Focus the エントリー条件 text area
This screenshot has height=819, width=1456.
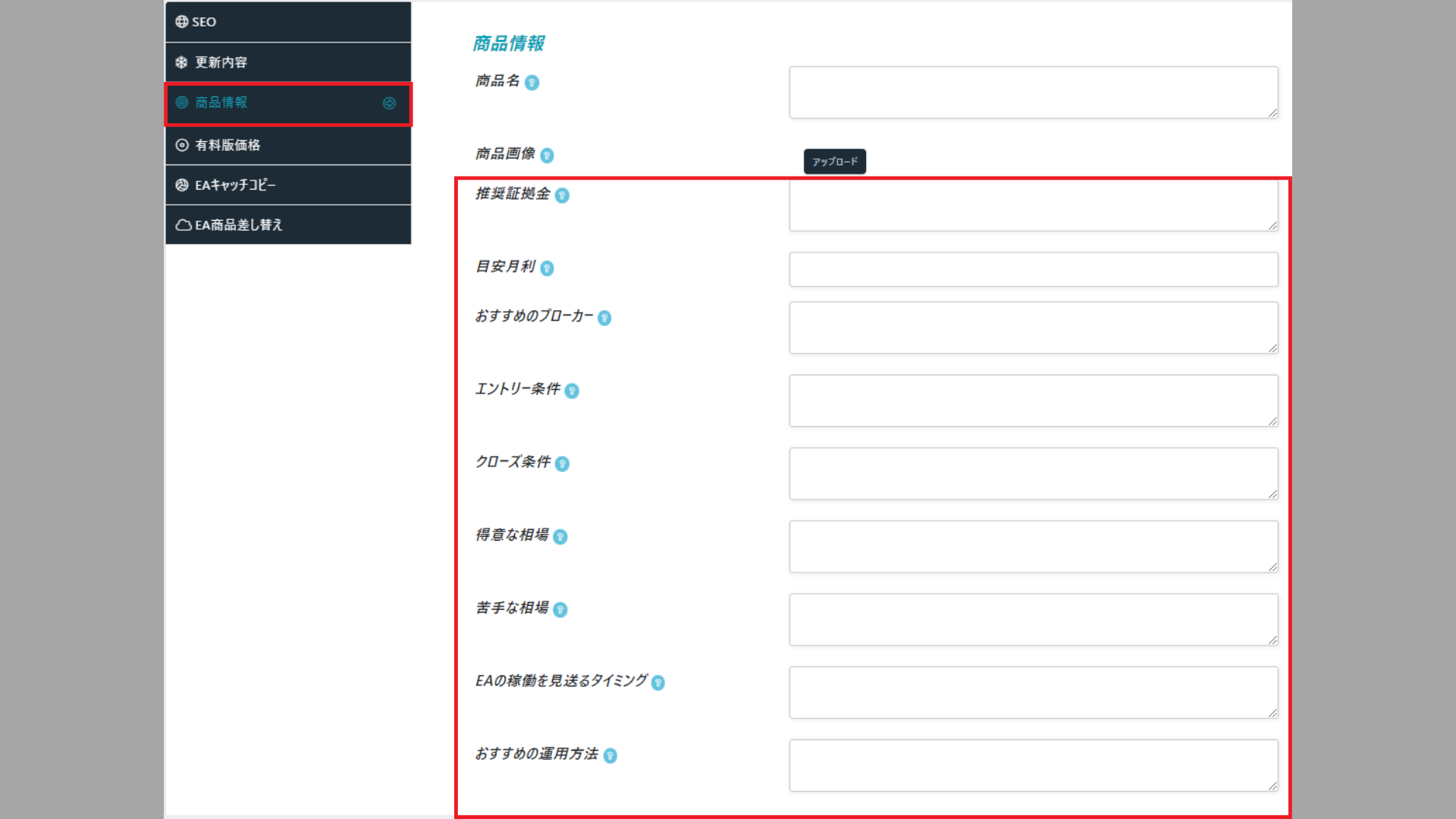pos(1034,400)
